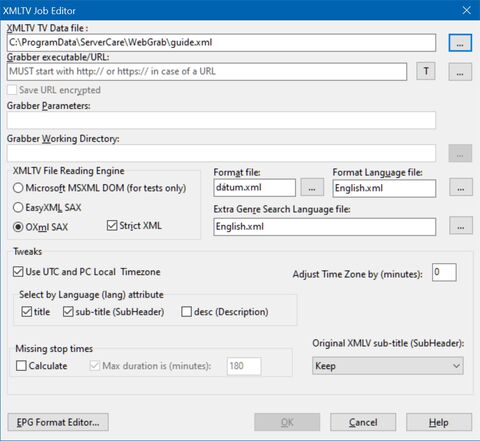Browse for the Format file
480x441 pixels.
tap(312, 187)
